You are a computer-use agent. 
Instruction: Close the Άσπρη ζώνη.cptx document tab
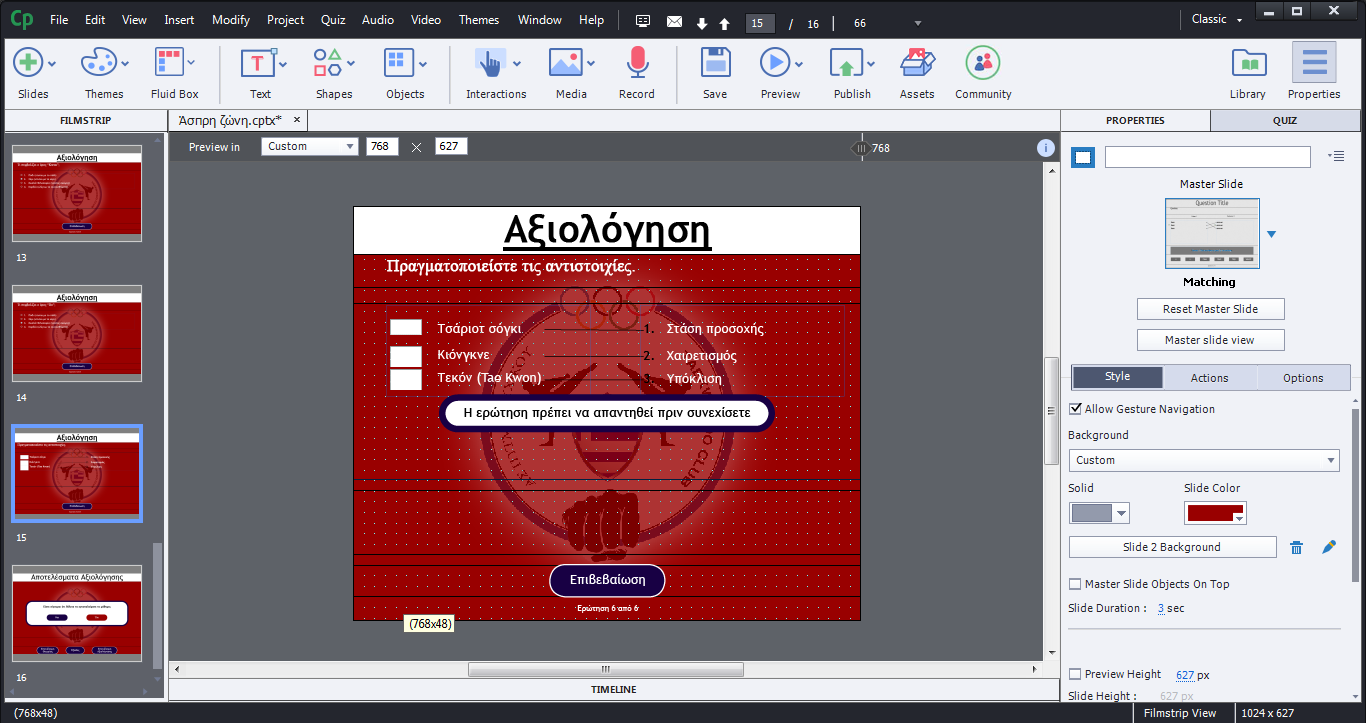click(298, 120)
